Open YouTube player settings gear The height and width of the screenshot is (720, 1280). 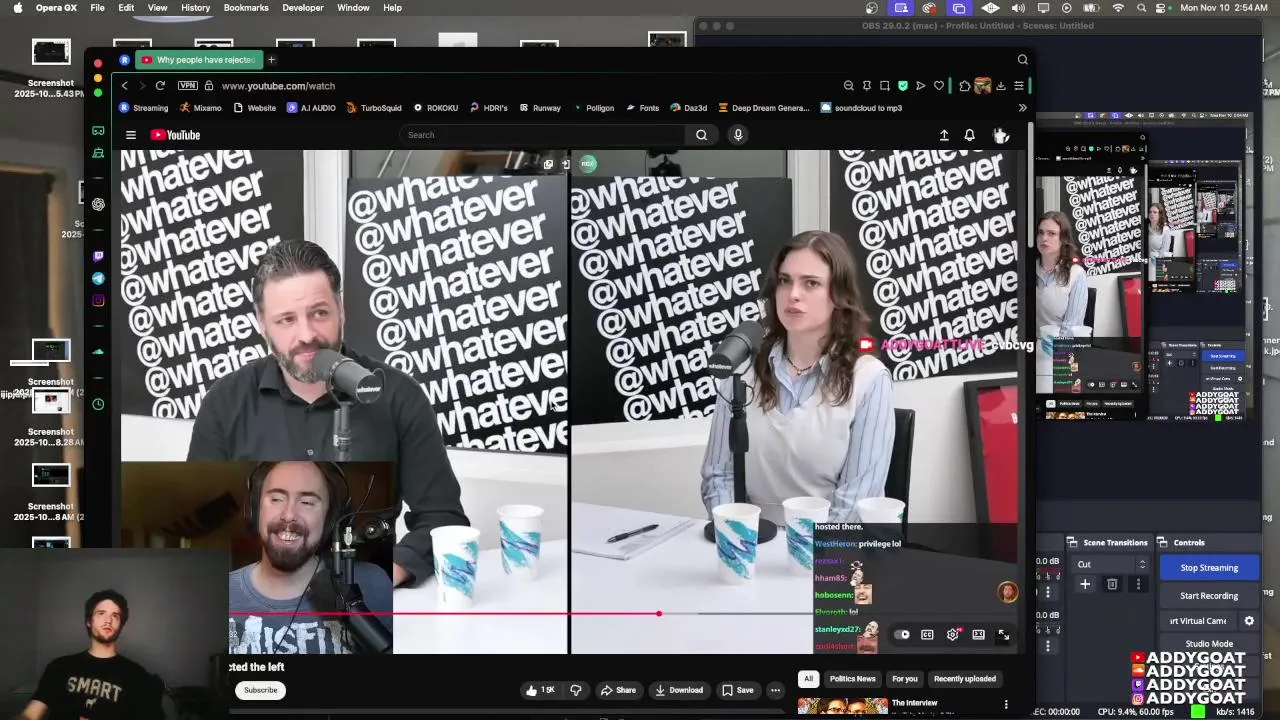(x=952, y=634)
